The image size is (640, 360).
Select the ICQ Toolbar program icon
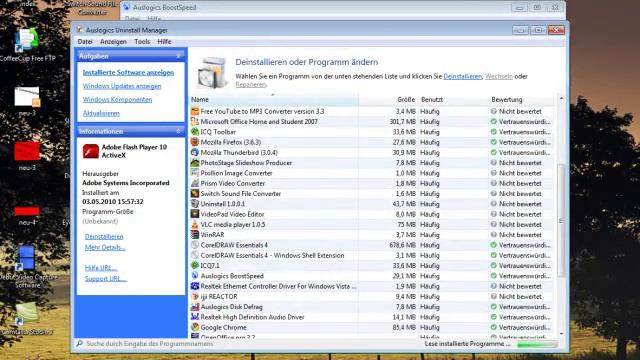point(195,131)
